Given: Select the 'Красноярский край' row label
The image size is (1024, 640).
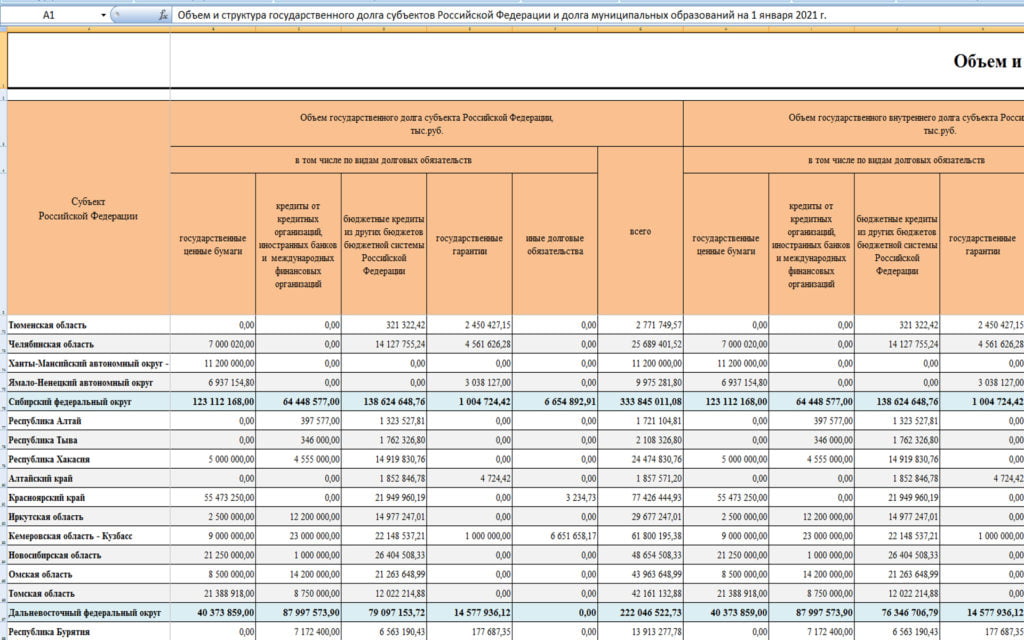Looking at the screenshot, I should tap(88, 497).
